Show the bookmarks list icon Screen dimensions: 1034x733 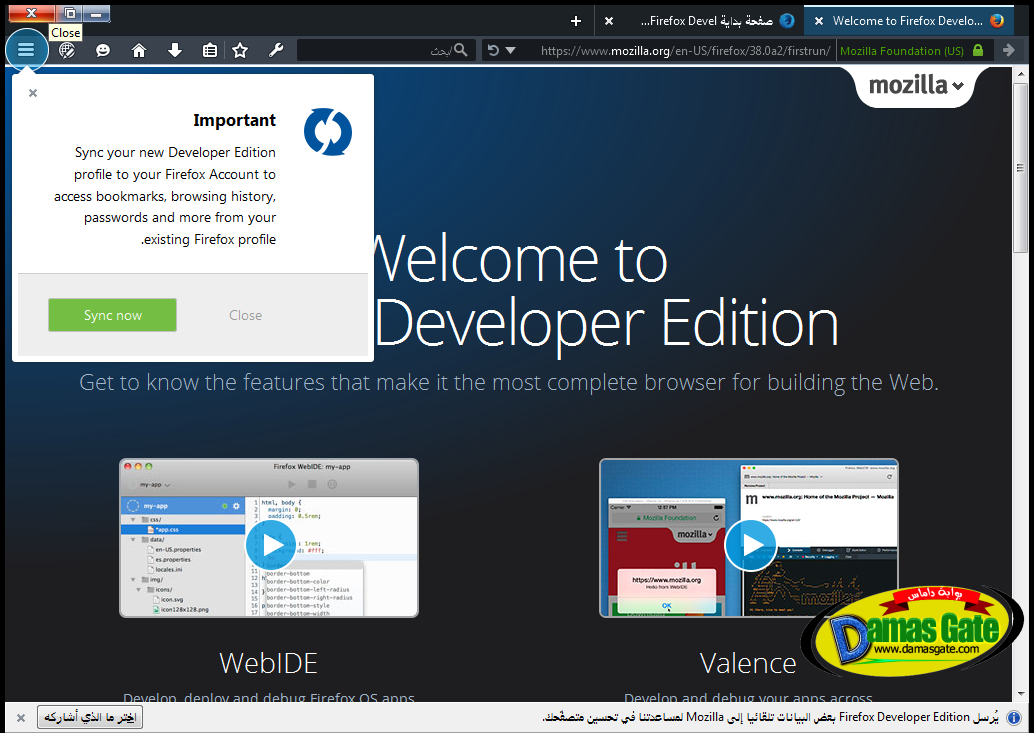(210, 50)
